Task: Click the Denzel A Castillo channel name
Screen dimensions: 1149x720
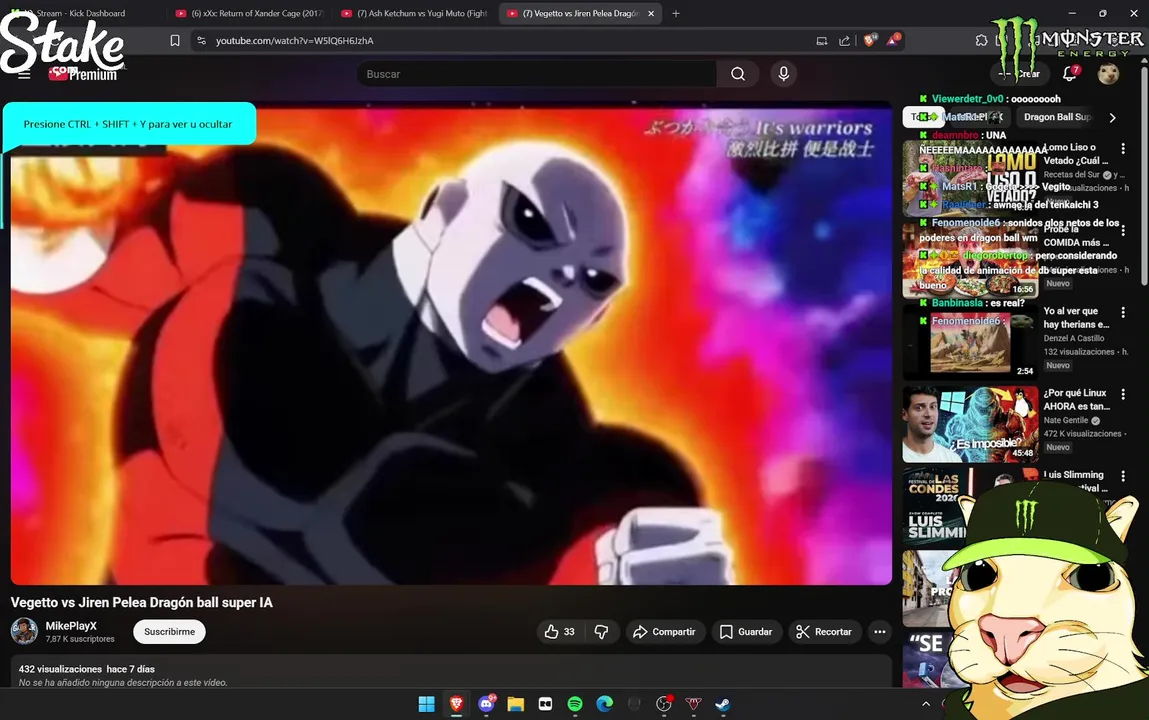Action: pos(1074,338)
